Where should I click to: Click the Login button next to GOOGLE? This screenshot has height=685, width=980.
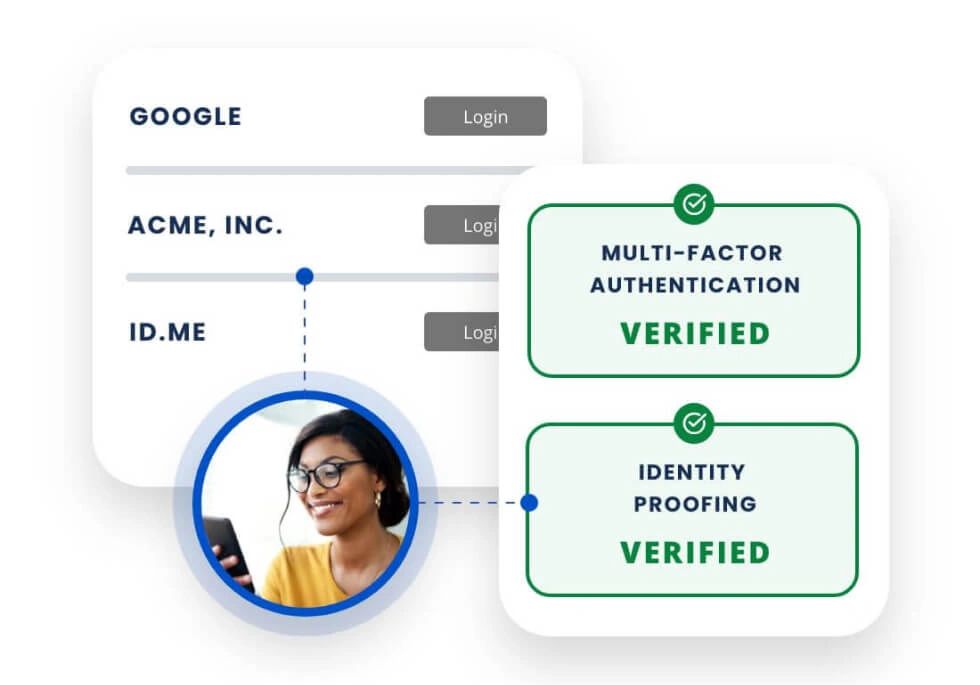coord(486,116)
